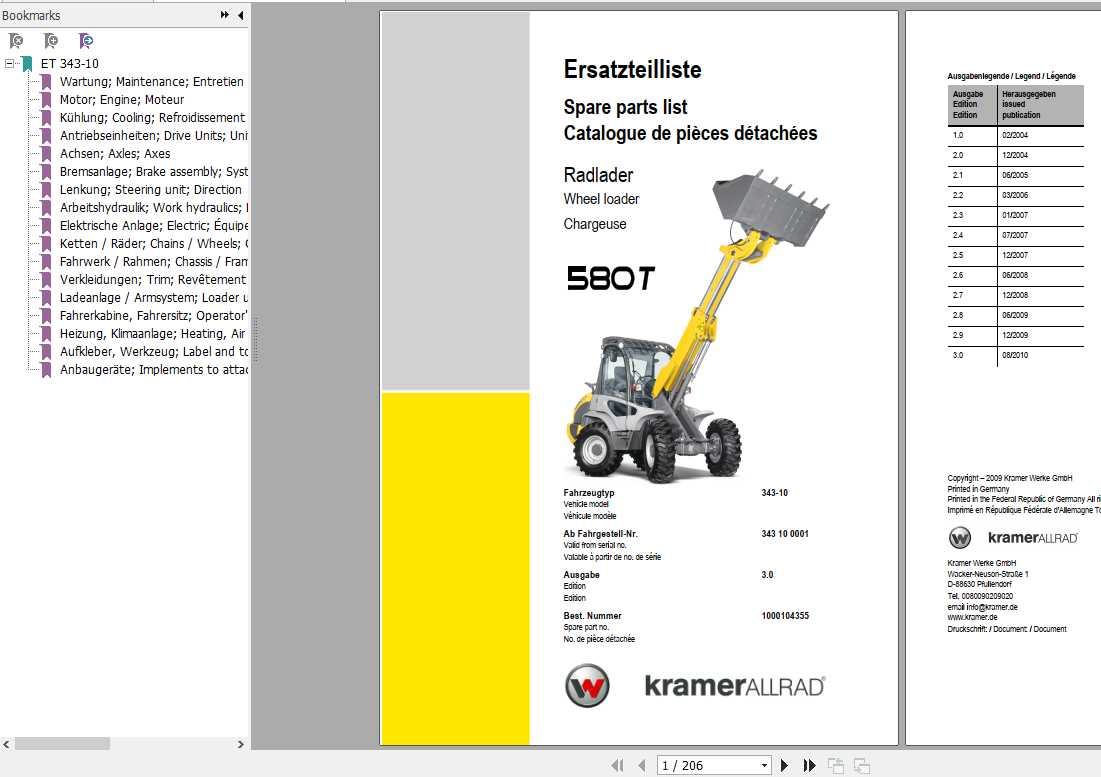Open Verkleidungen; Trim bookmark
The width and height of the screenshot is (1101, 777).
click(152, 280)
